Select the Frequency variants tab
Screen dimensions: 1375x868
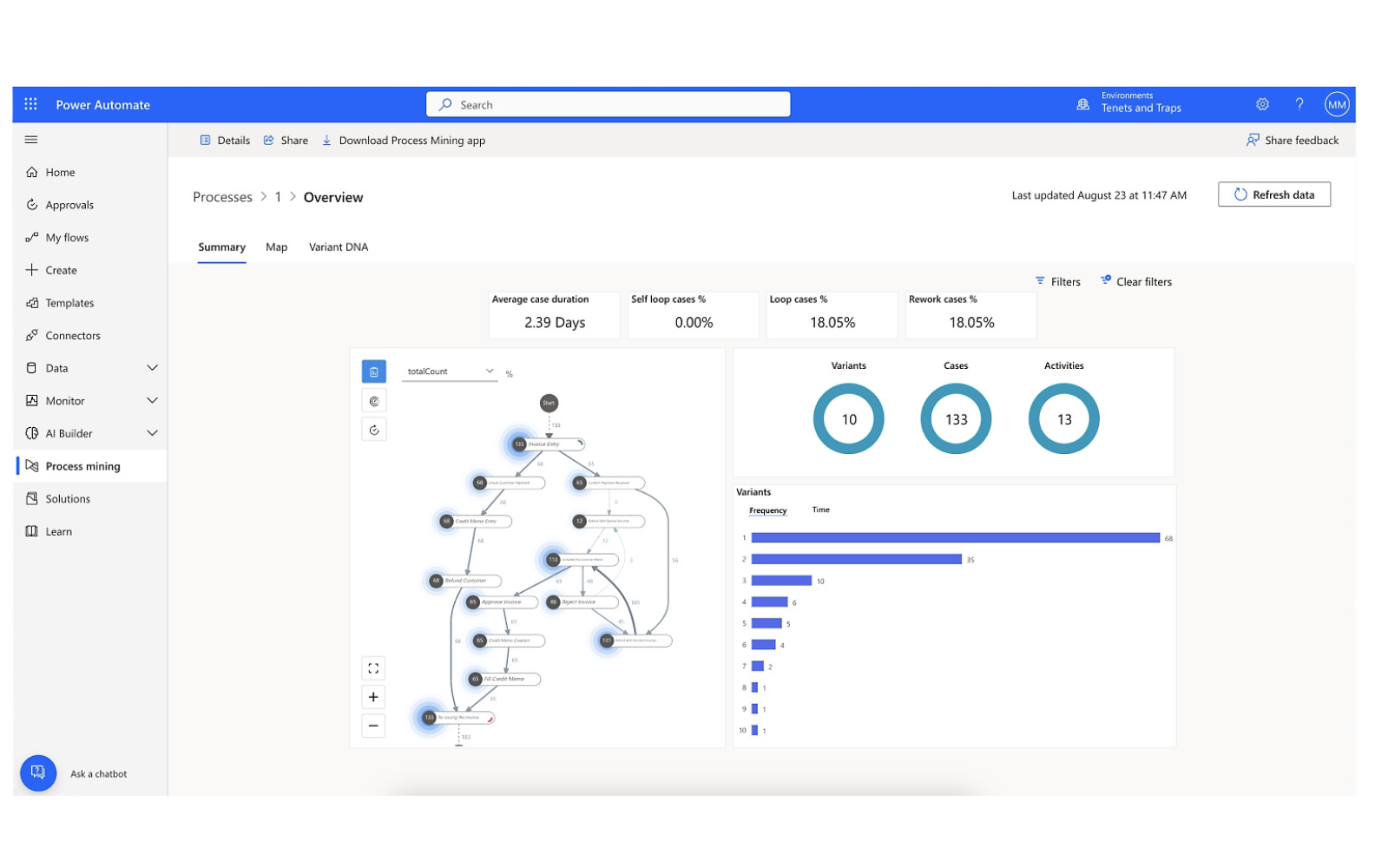pos(768,510)
